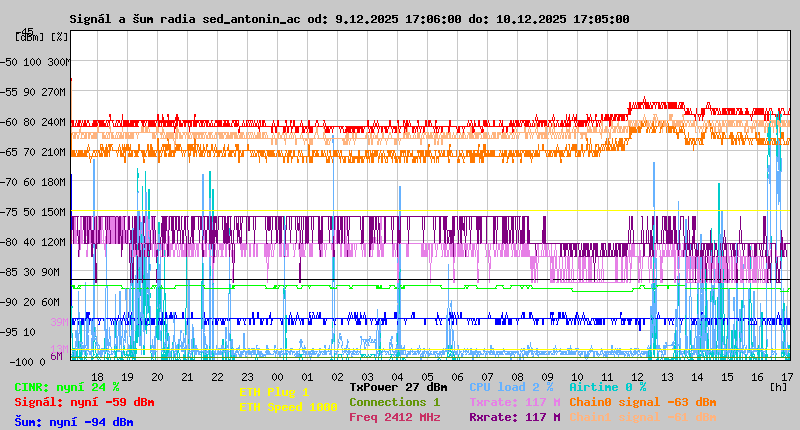Screen dimensions: 800x430
Task: Click the 240M label on the y-axis
Action: click(x=52, y=122)
